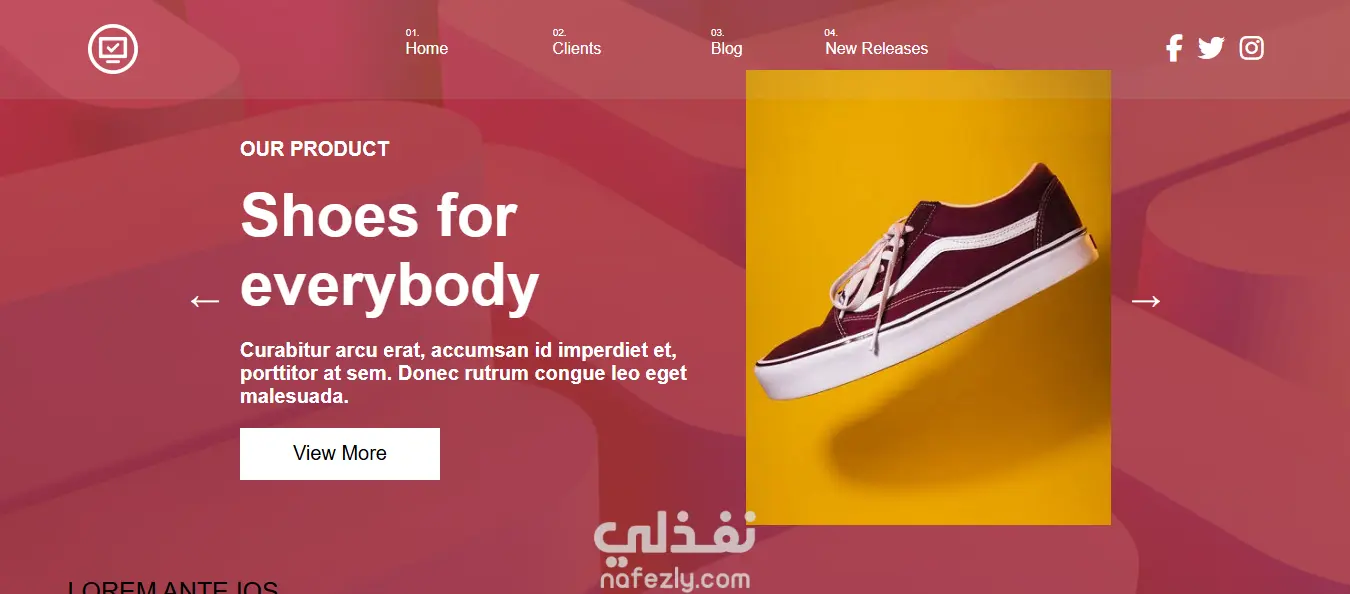
Task: Click the 04. number above New Releases
Action: (x=831, y=32)
